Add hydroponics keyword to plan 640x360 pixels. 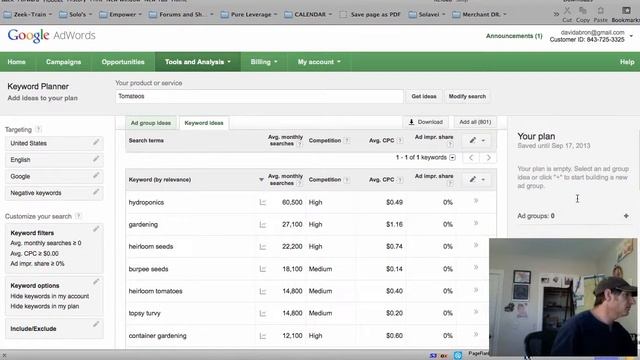[476, 201]
